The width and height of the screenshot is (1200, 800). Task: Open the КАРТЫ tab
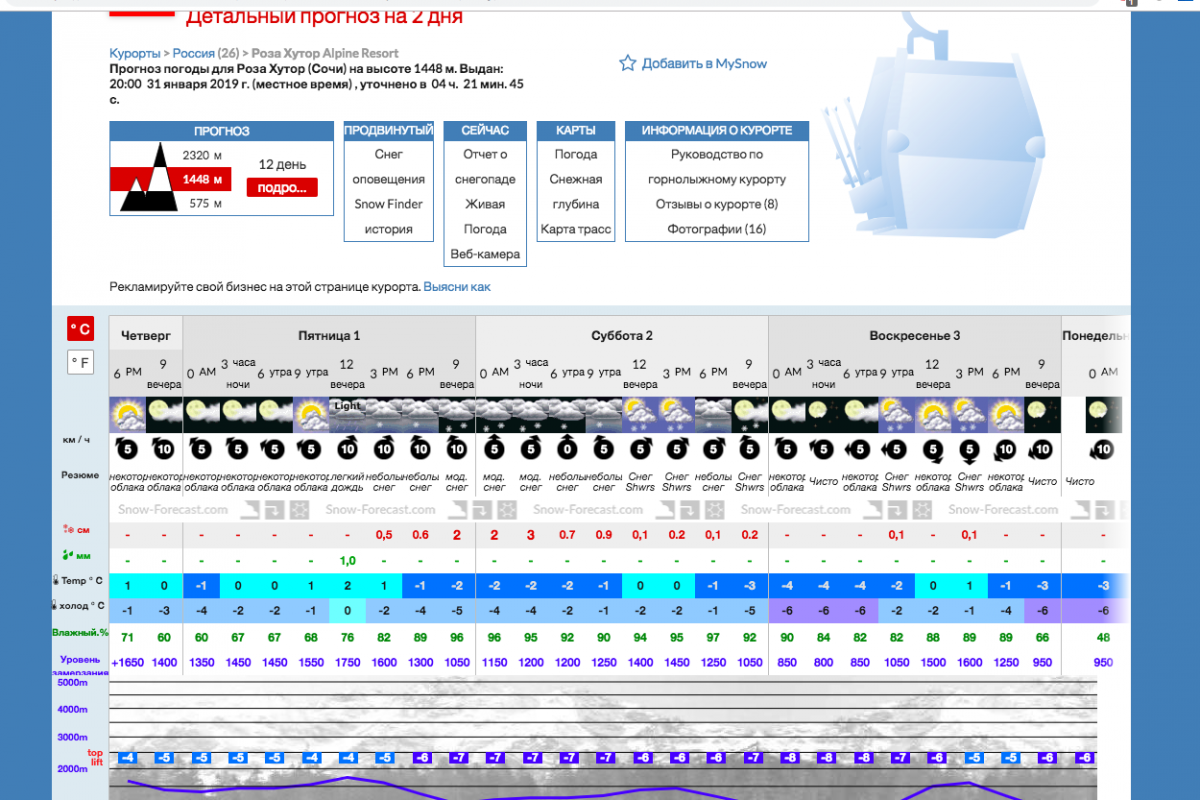(x=576, y=131)
